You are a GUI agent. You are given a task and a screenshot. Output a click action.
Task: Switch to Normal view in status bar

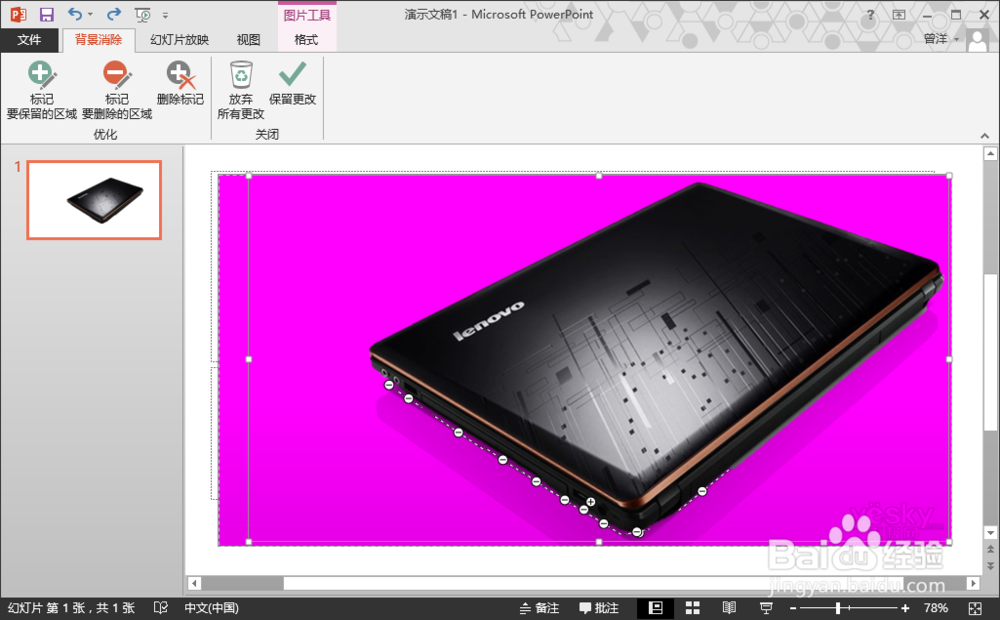pyautogui.click(x=655, y=608)
